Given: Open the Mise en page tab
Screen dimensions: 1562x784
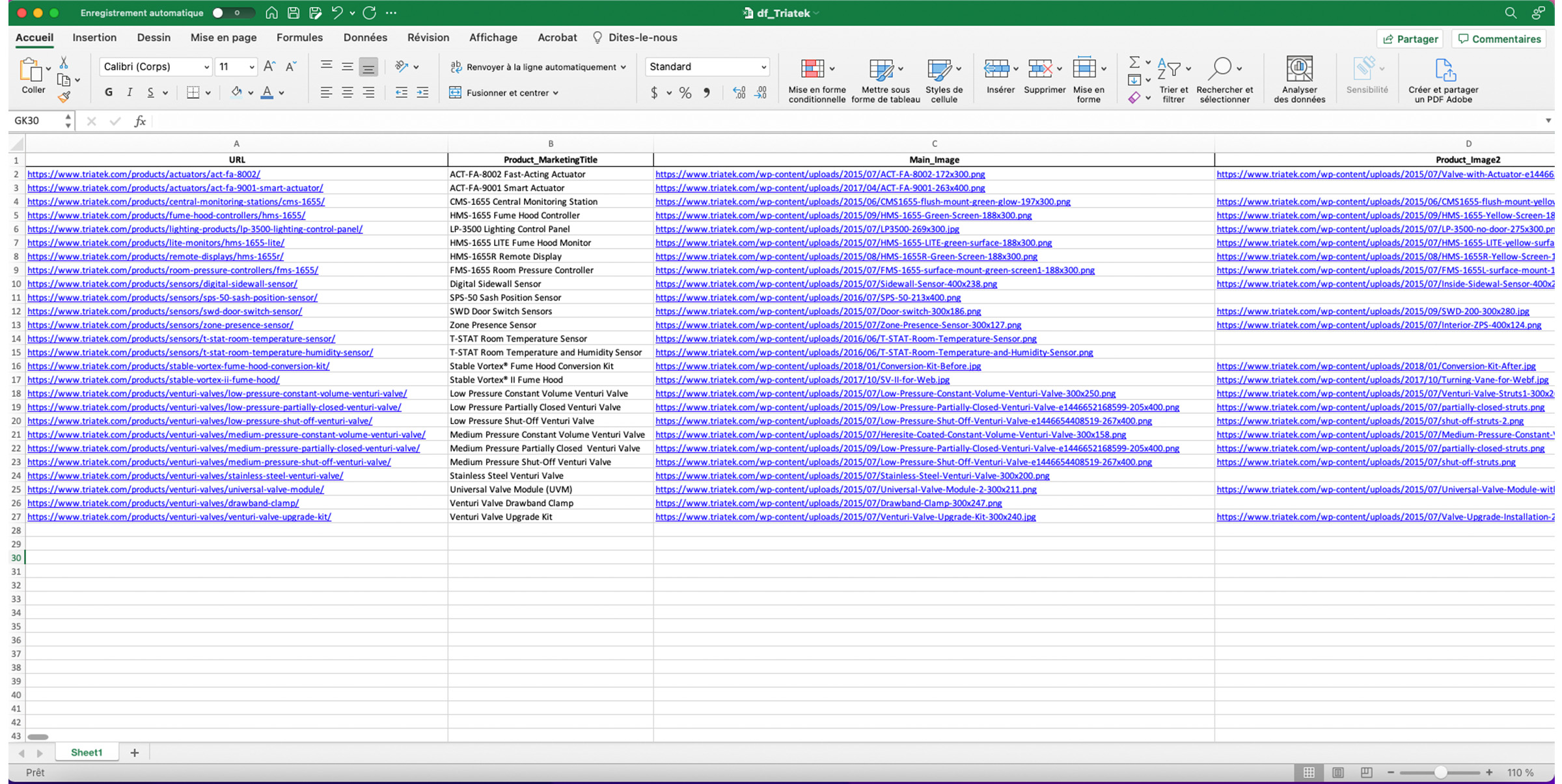Looking at the screenshot, I should click(223, 37).
